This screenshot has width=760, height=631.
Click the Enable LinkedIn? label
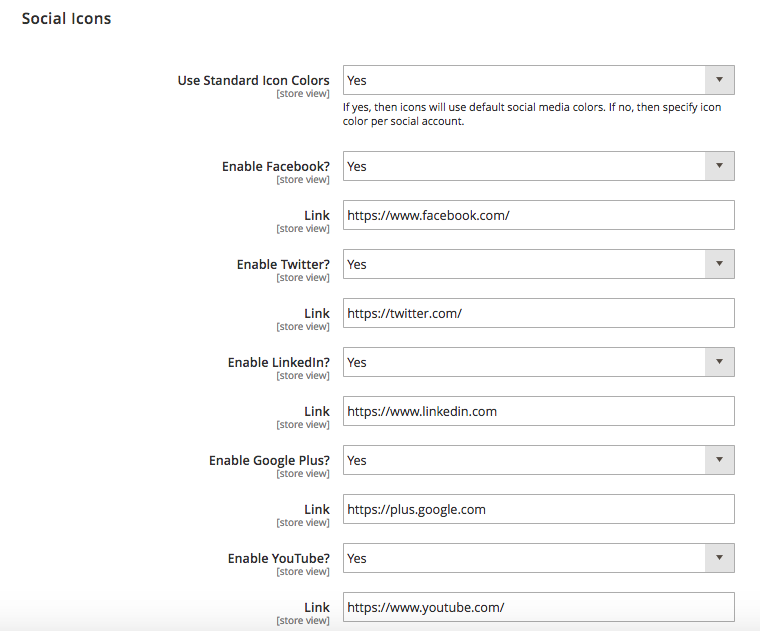(278, 363)
